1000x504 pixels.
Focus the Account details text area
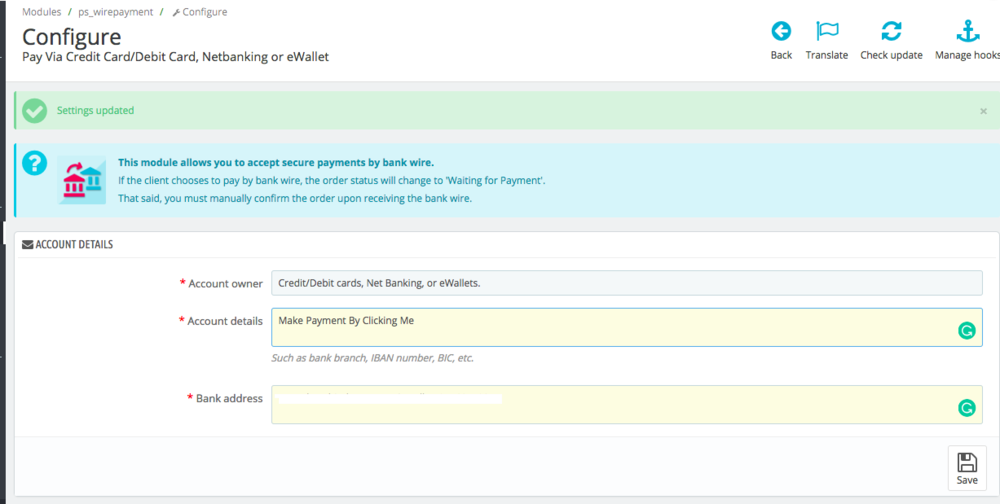pos(626,328)
